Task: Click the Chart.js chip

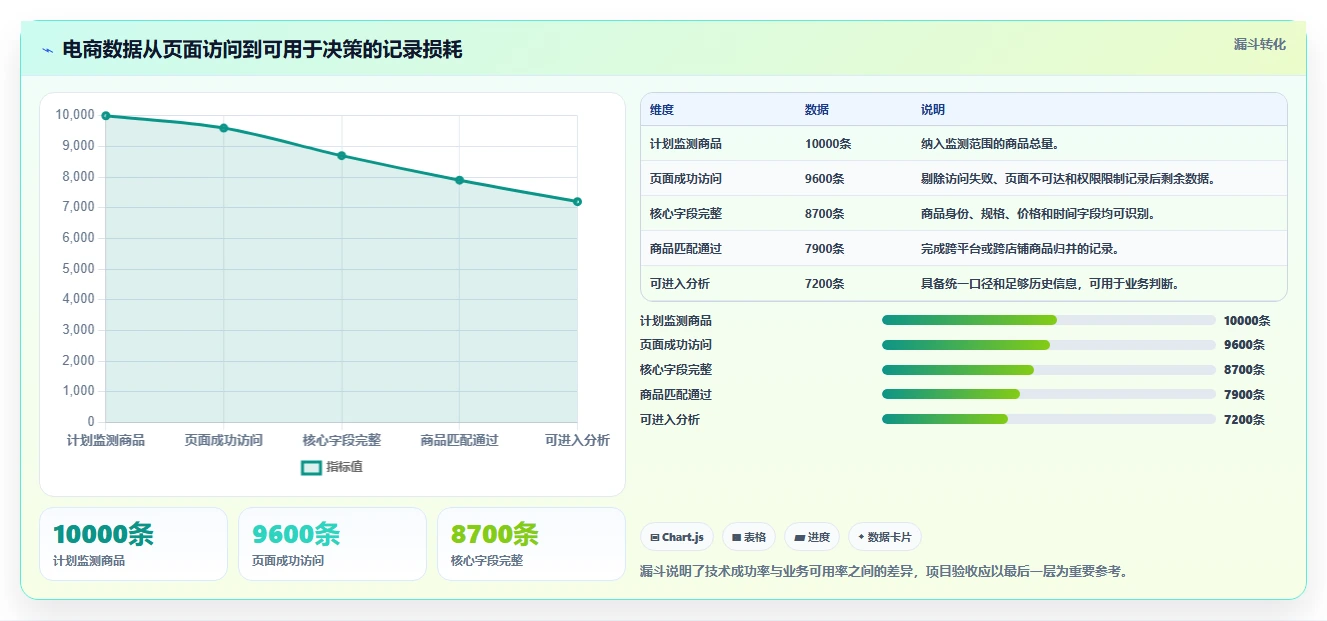Action: (677, 537)
